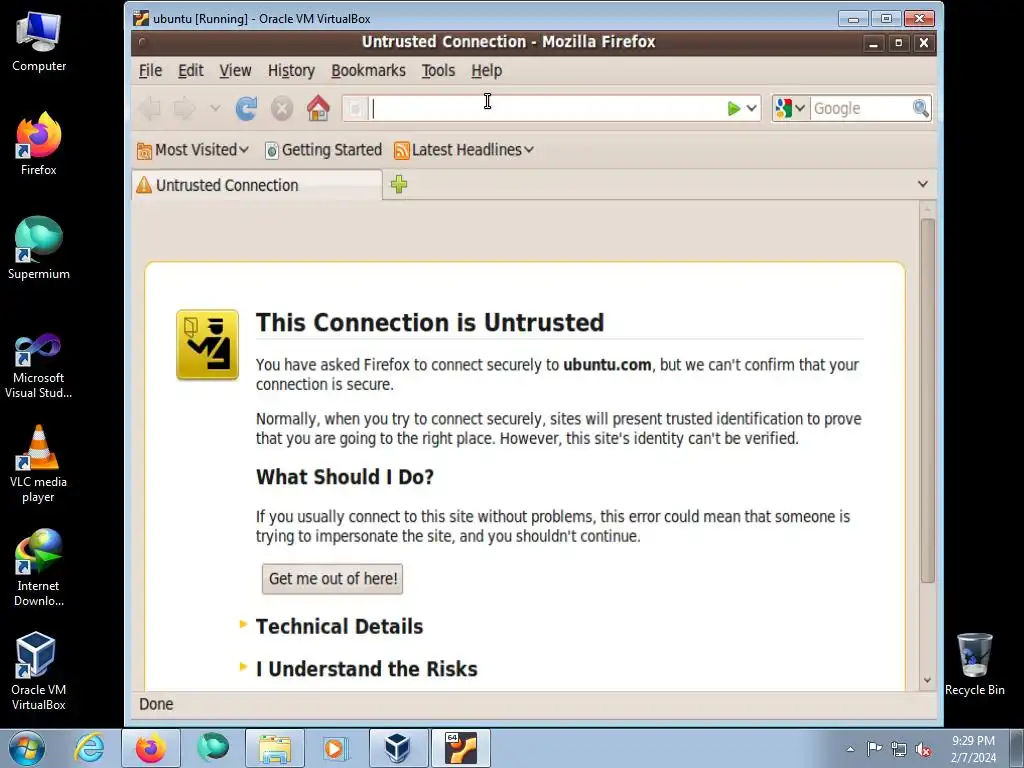Click the Firefox forward arrow button

click(185, 108)
